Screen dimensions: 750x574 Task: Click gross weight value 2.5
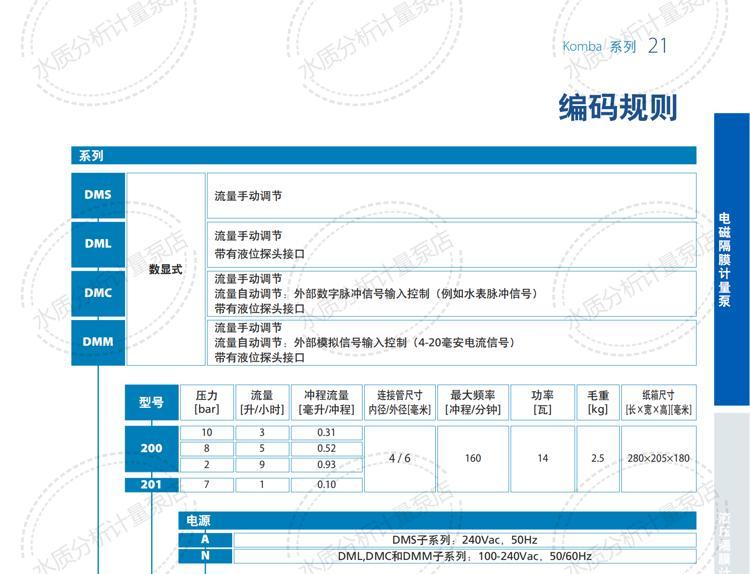[x=598, y=458]
